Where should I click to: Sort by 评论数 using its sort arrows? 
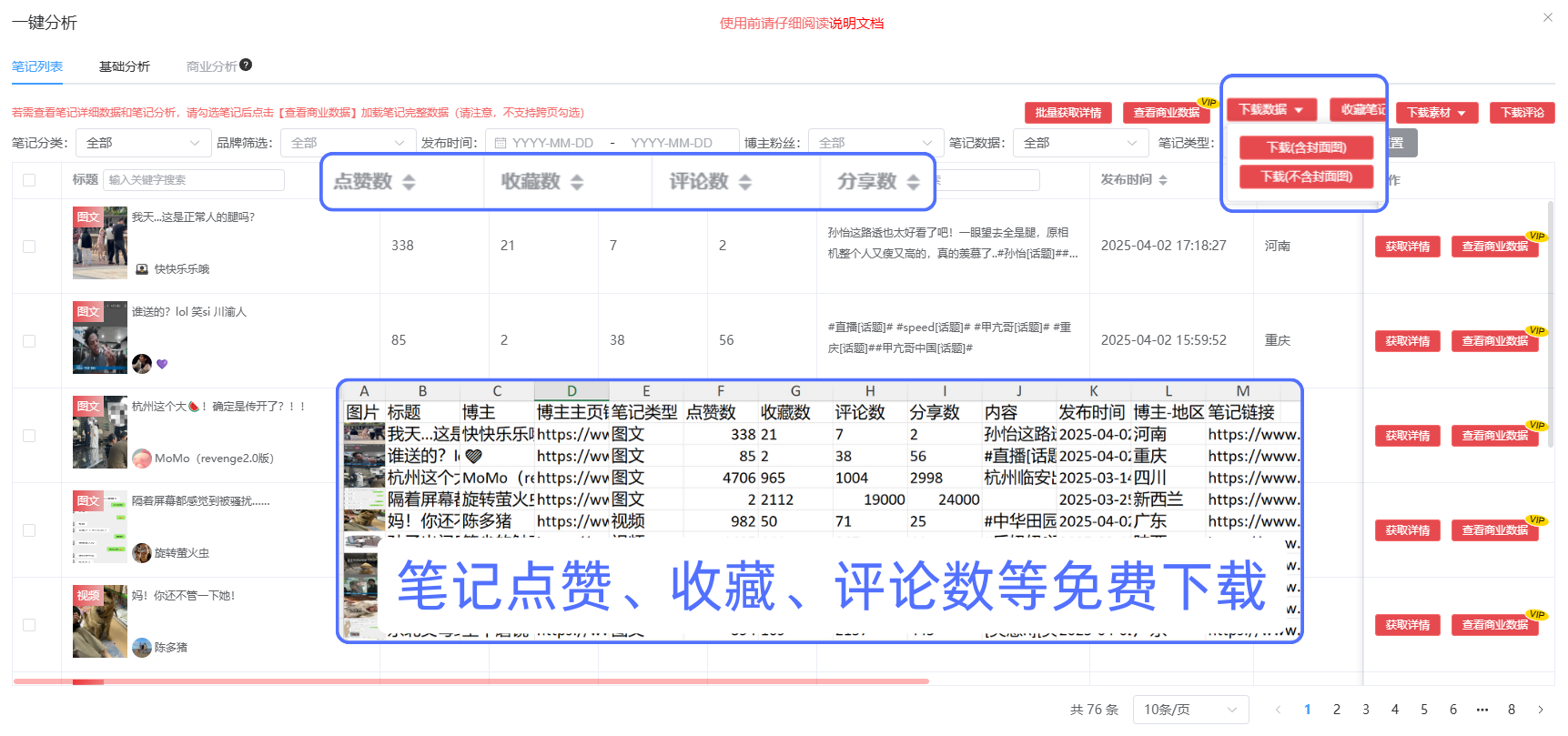click(x=745, y=182)
